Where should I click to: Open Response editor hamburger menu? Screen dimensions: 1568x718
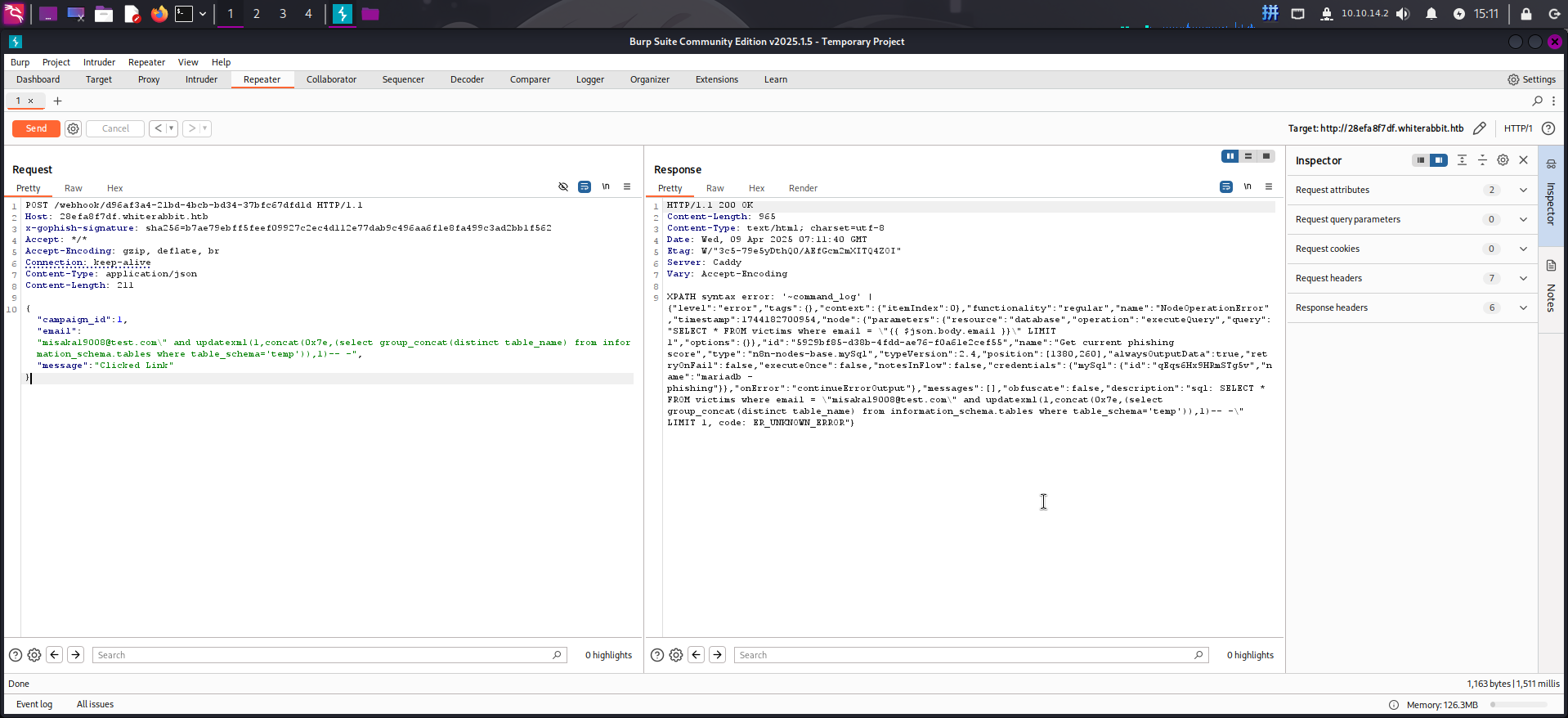tap(1269, 186)
